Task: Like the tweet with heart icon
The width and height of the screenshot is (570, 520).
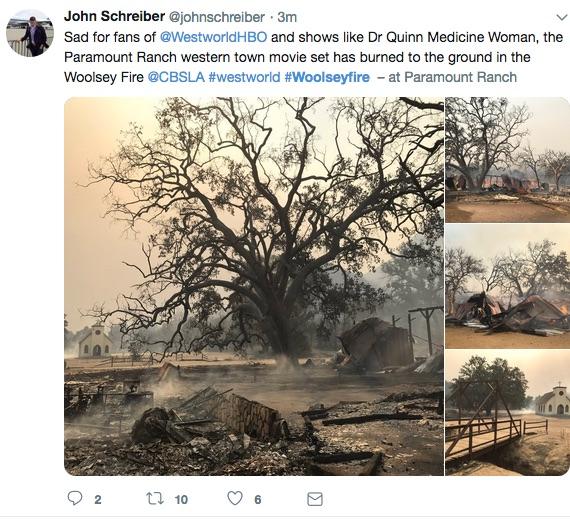Action: pyautogui.click(x=235, y=498)
